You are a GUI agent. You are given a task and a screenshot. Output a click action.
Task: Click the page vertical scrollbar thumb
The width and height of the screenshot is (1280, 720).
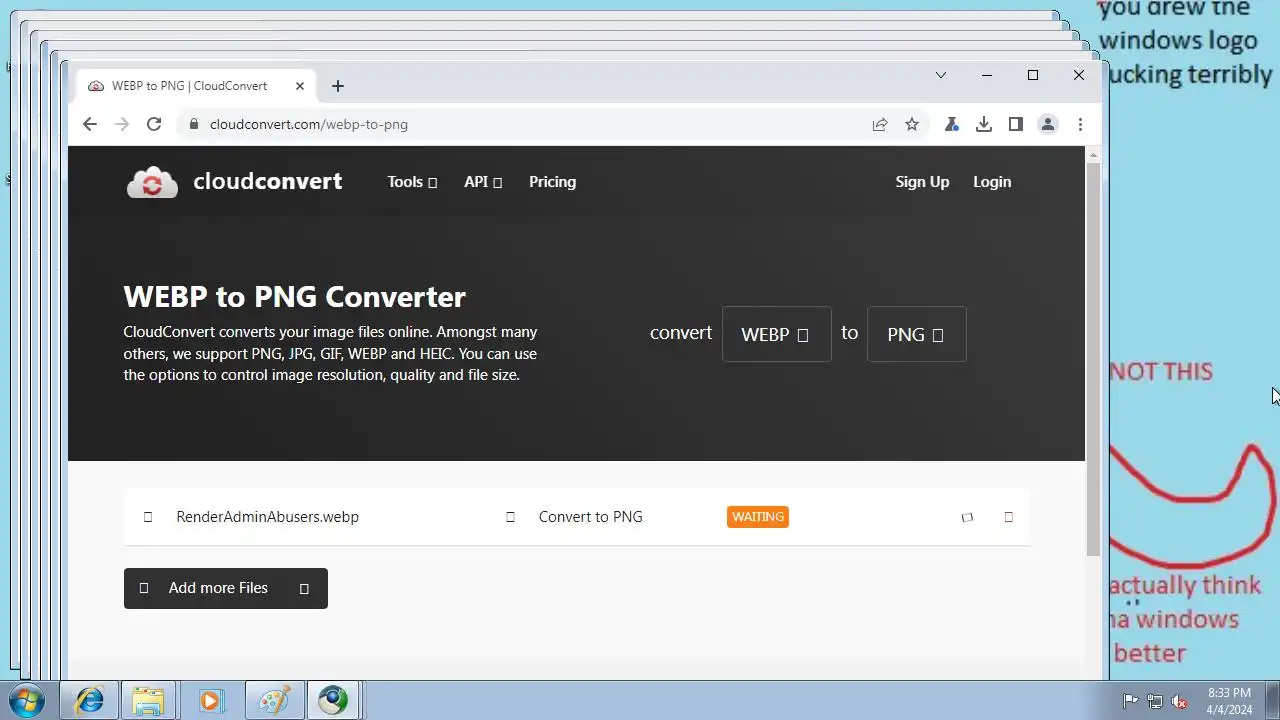pyautogui.click(x=1093, y=360)
